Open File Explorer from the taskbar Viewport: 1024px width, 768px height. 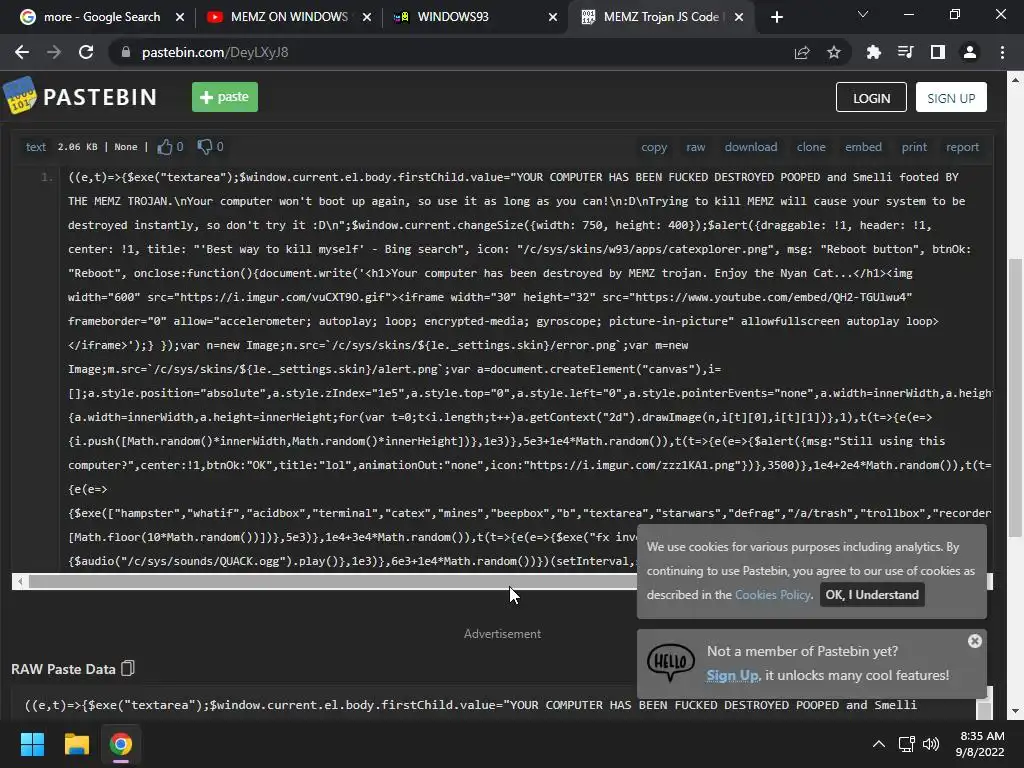[x=76, y=744]
